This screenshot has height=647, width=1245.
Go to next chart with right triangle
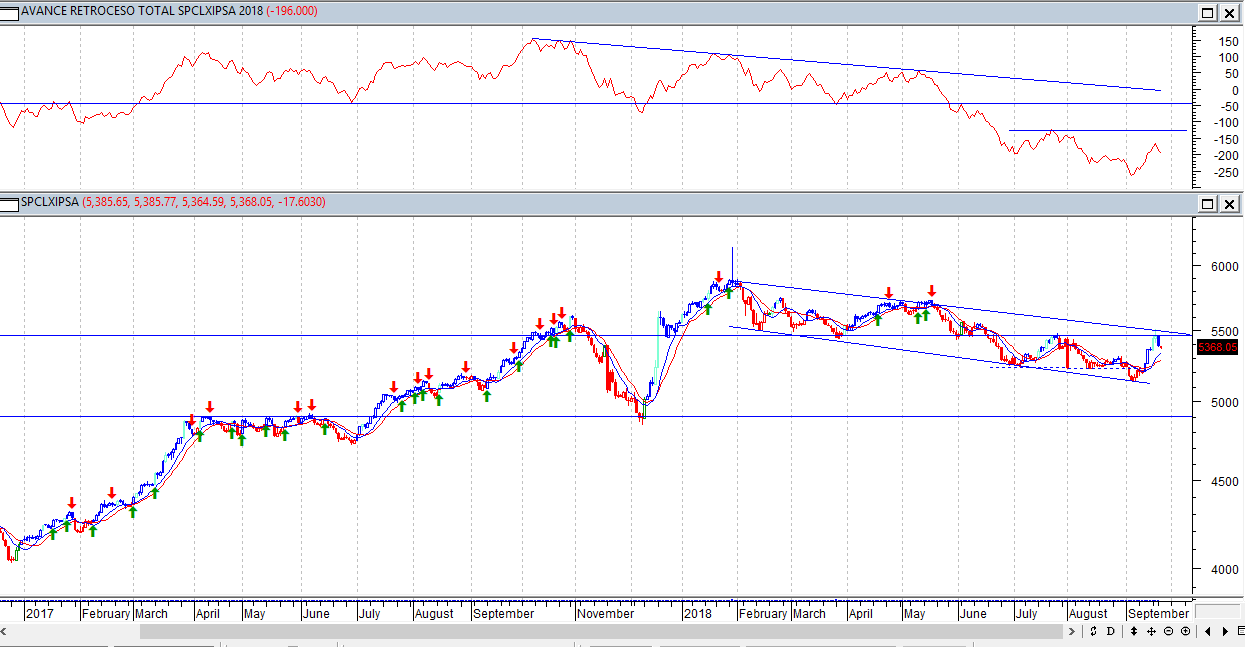pyautogui.click(x=1225, y=631)
